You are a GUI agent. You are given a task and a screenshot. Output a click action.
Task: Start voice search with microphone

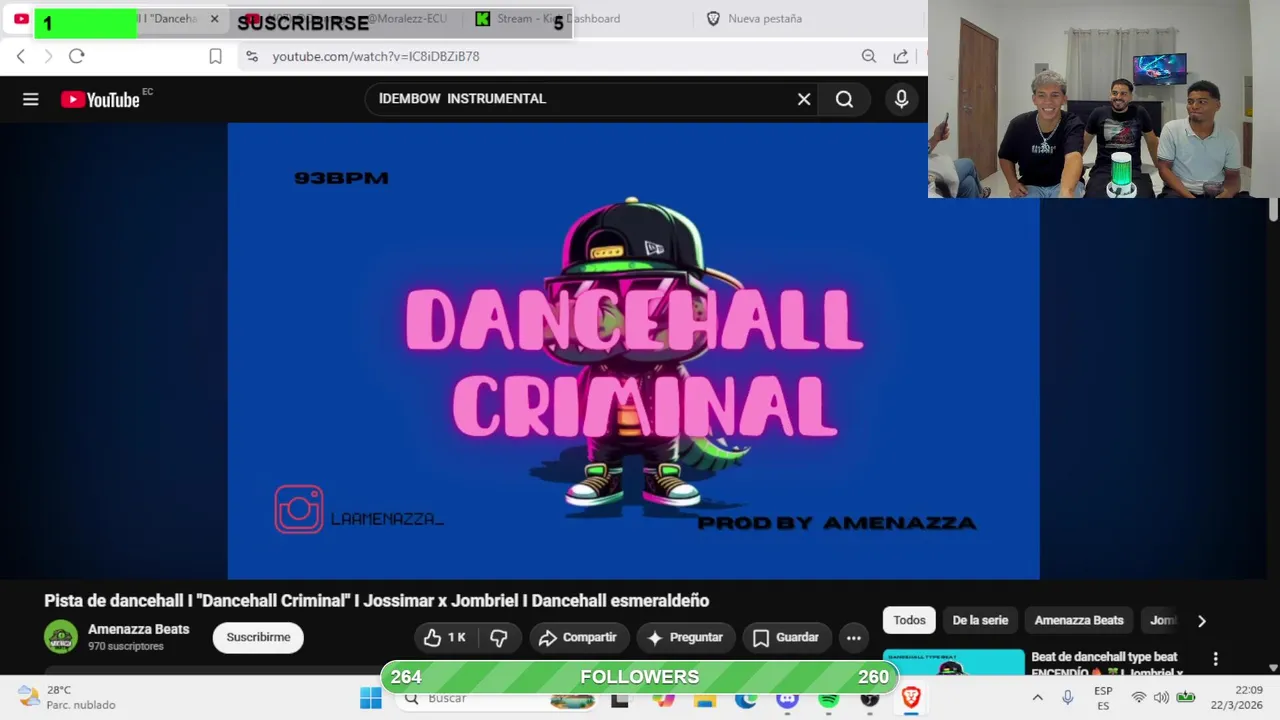[x=901, y=99]
